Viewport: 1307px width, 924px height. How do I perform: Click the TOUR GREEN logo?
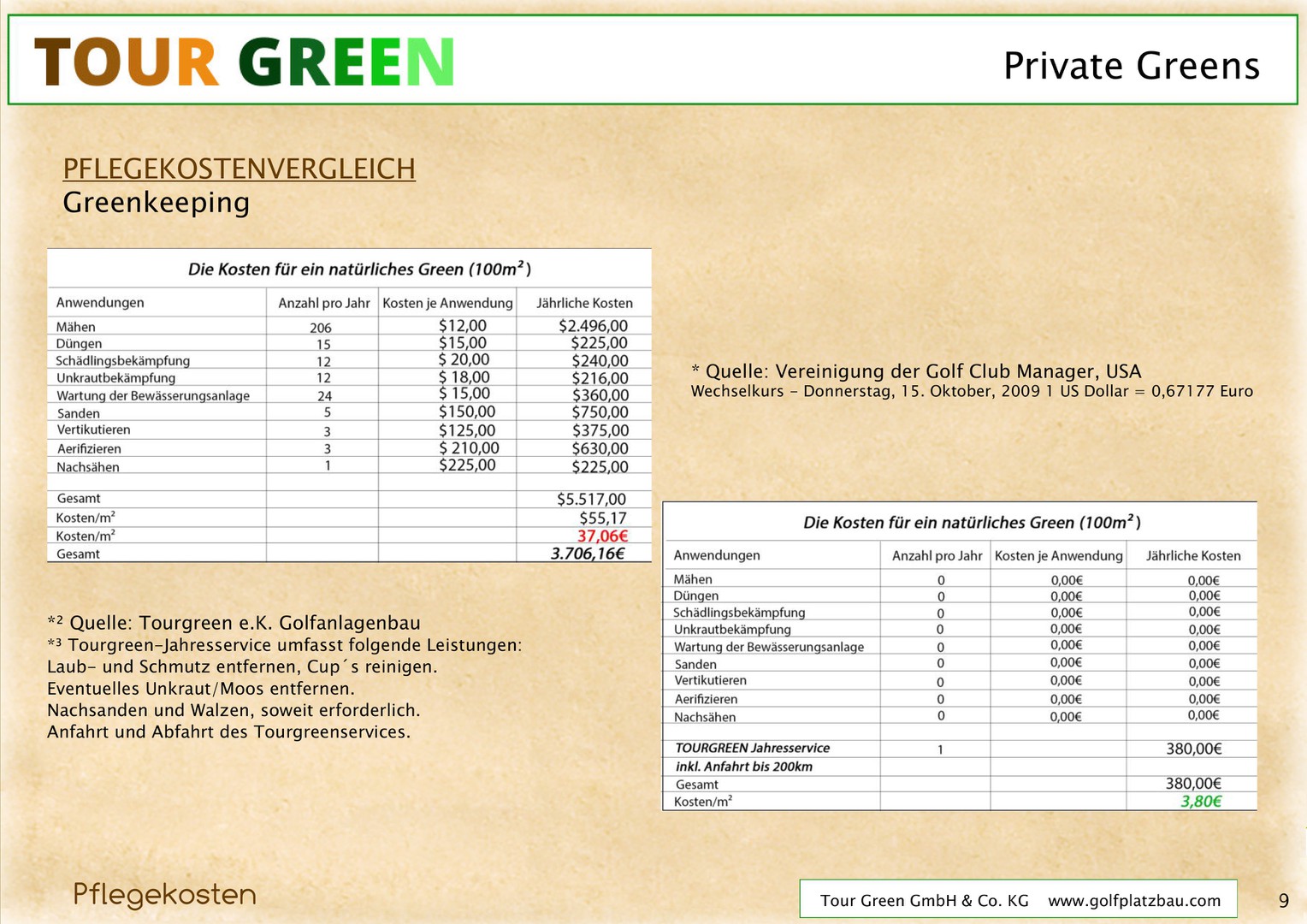[244, 62]
